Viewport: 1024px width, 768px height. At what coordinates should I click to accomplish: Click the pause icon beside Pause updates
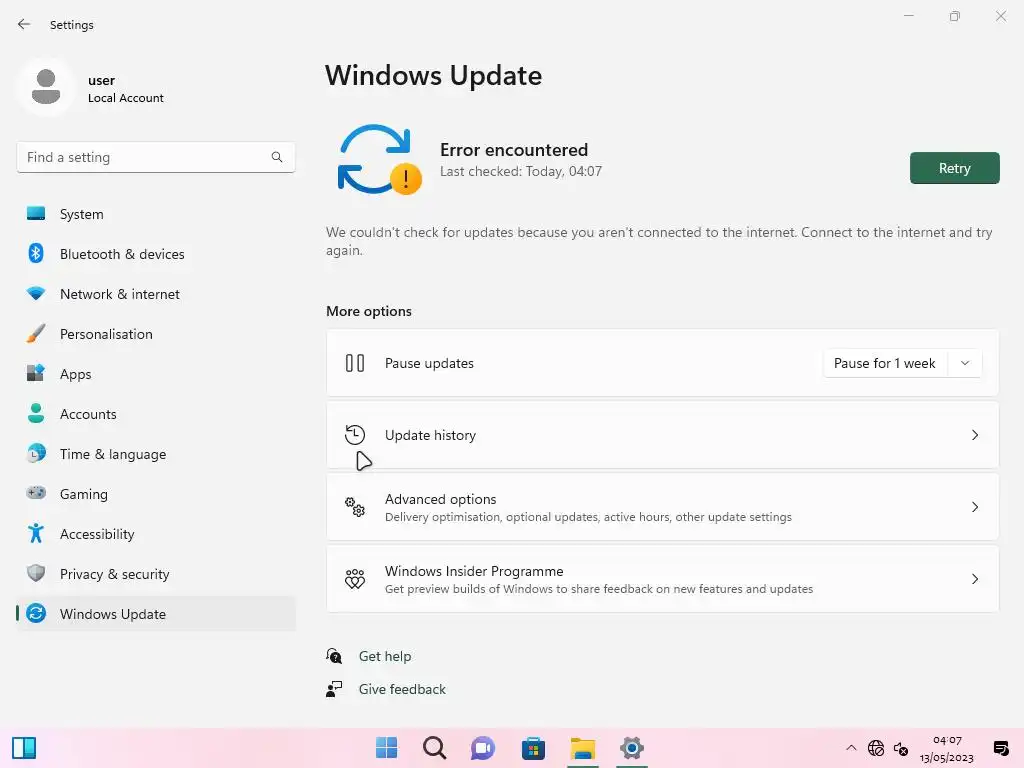tap(355, 363)
